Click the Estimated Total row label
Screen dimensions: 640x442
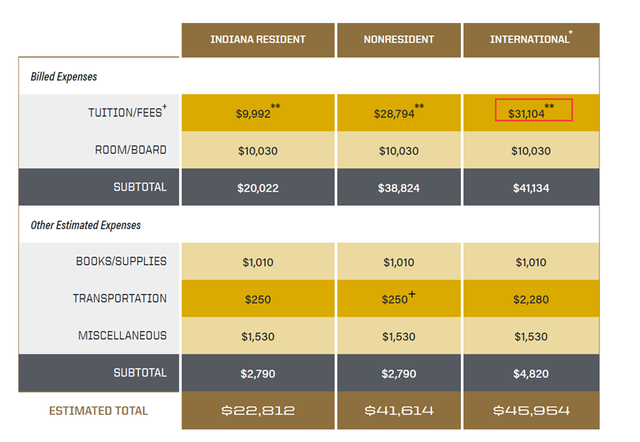[x=98, y=411]
